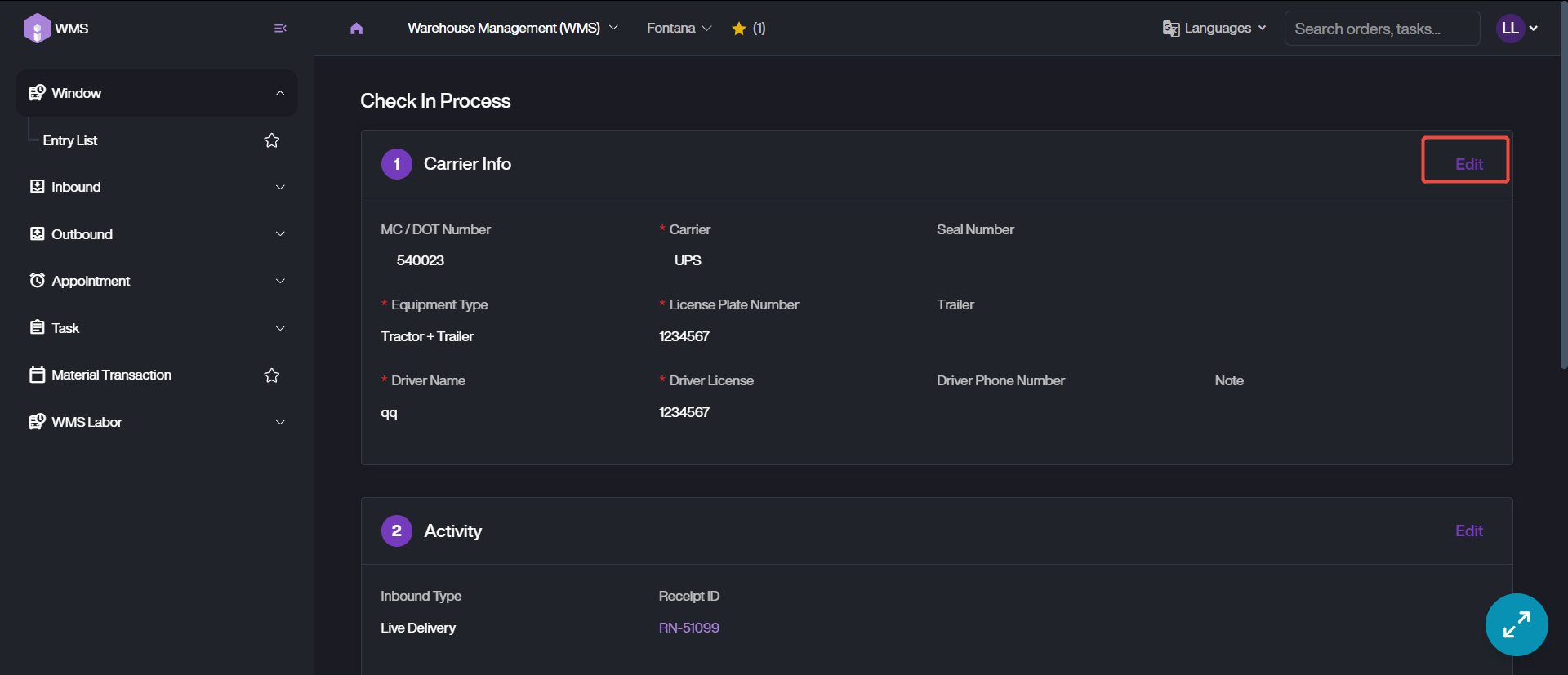Screen dimensions: 1568x675
Task: Select Task menu item
Action: click(157, 328)
